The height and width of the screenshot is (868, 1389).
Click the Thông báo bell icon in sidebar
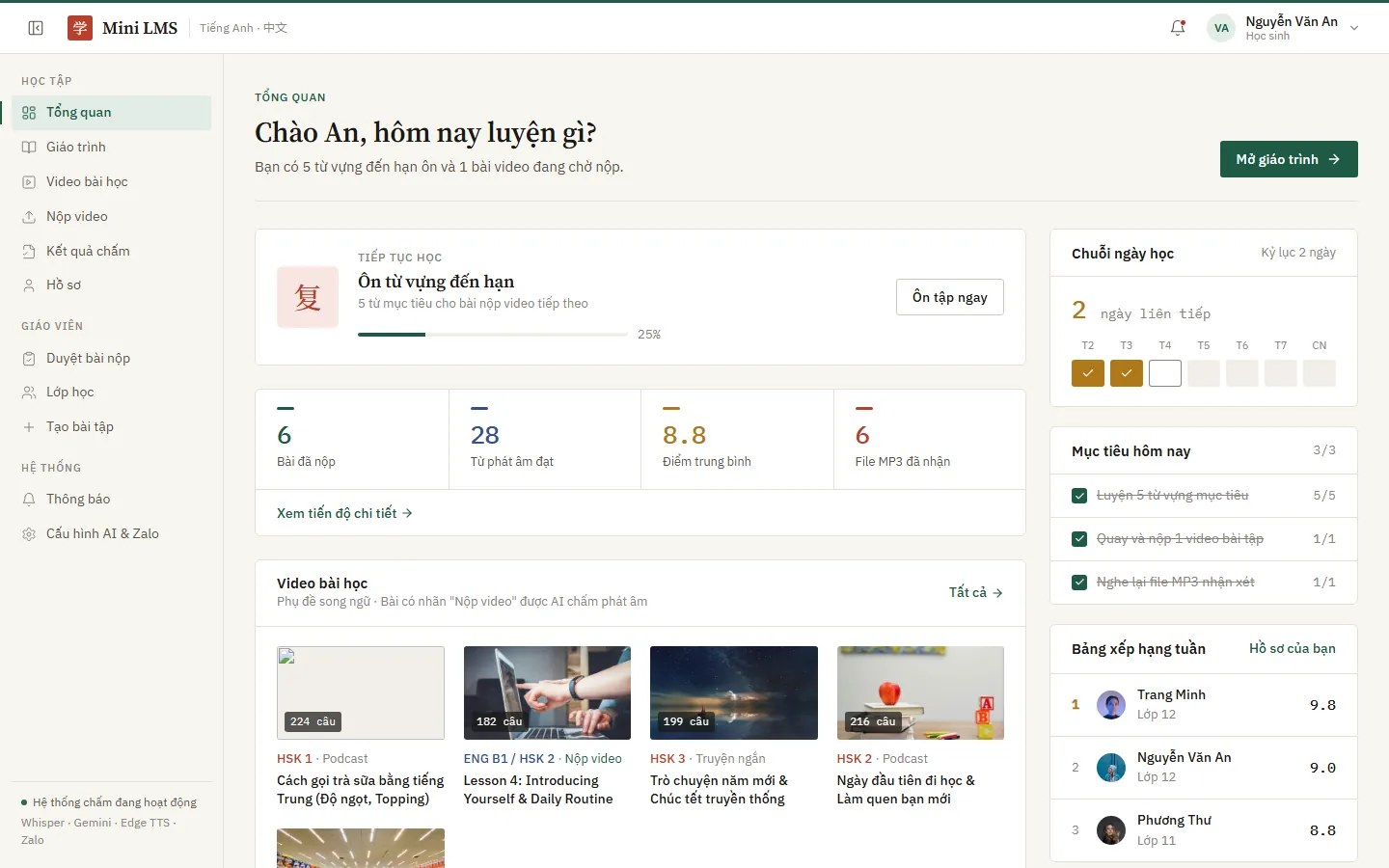(29, 500)
